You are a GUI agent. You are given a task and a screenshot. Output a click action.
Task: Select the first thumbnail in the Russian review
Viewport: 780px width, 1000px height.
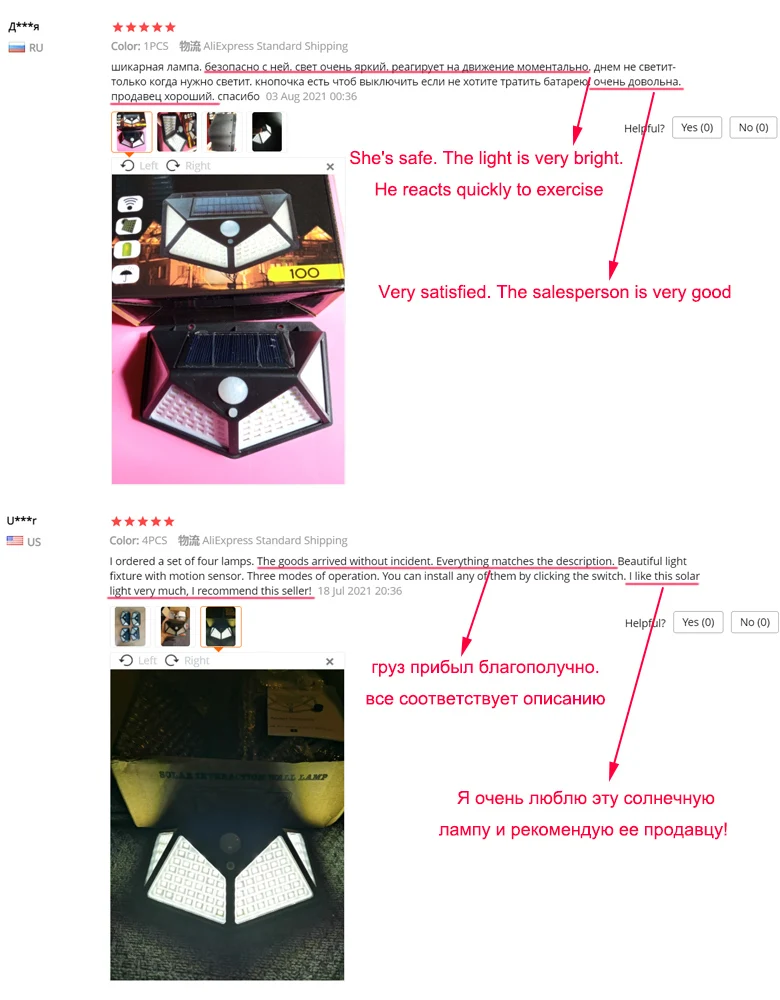click(x=131, y=131)
